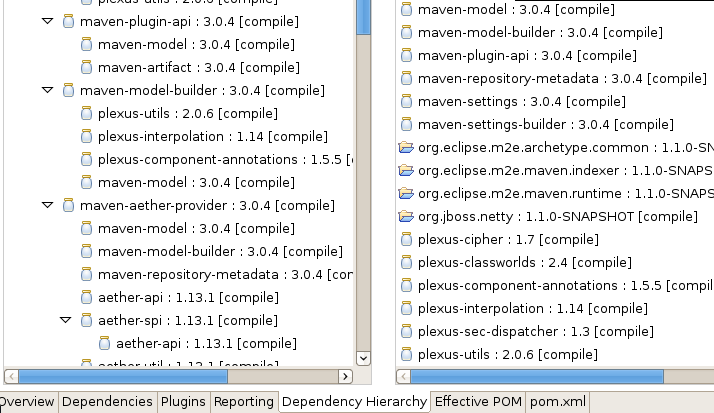Show the Effective POM tab
The image size is (714, 413).
point(478,402)
